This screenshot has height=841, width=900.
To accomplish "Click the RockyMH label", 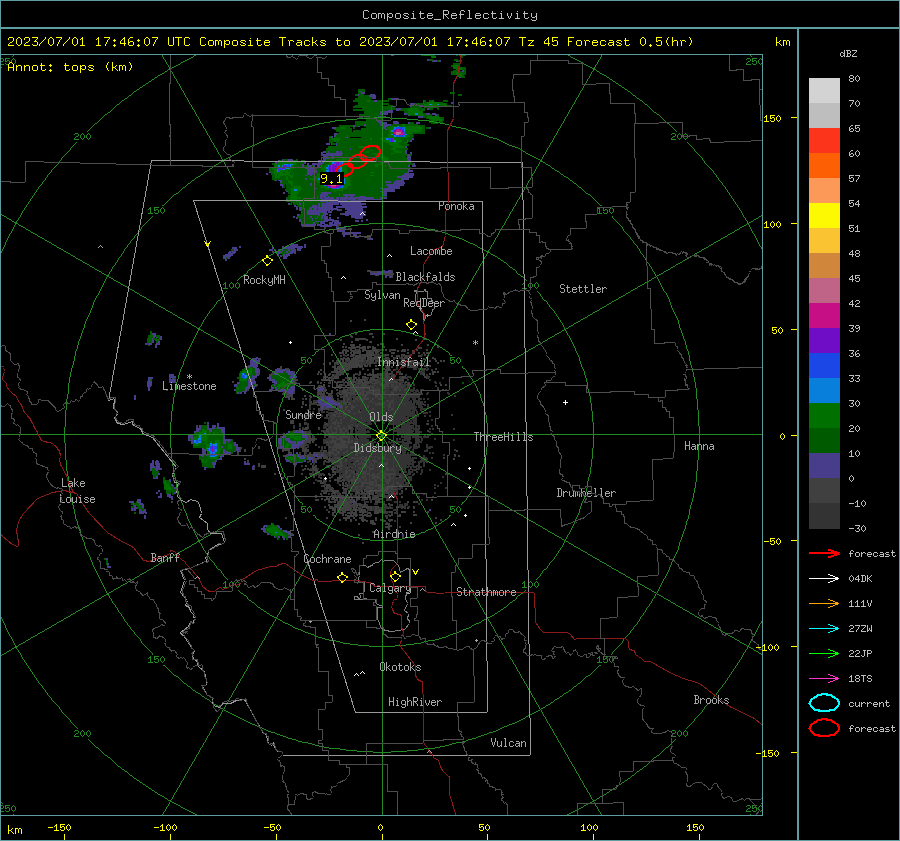I will coord(264,280).
